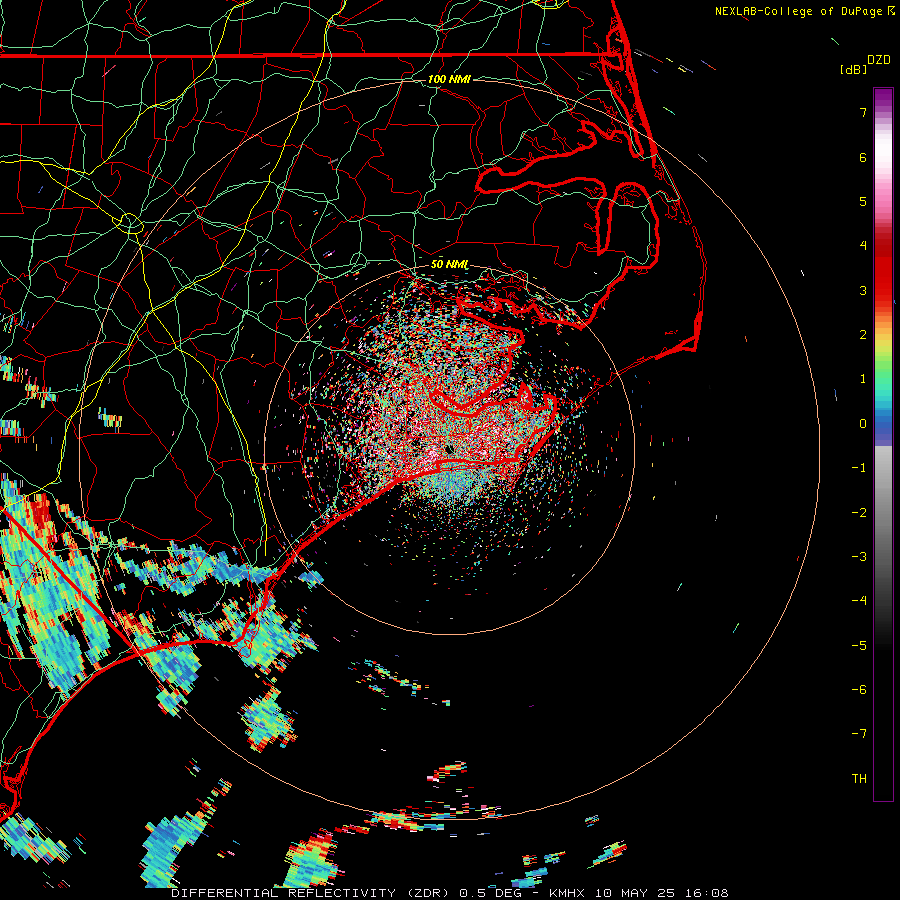Click the legend value 5
This screenshot has height=900, width=900.
[x=863, y=201]
